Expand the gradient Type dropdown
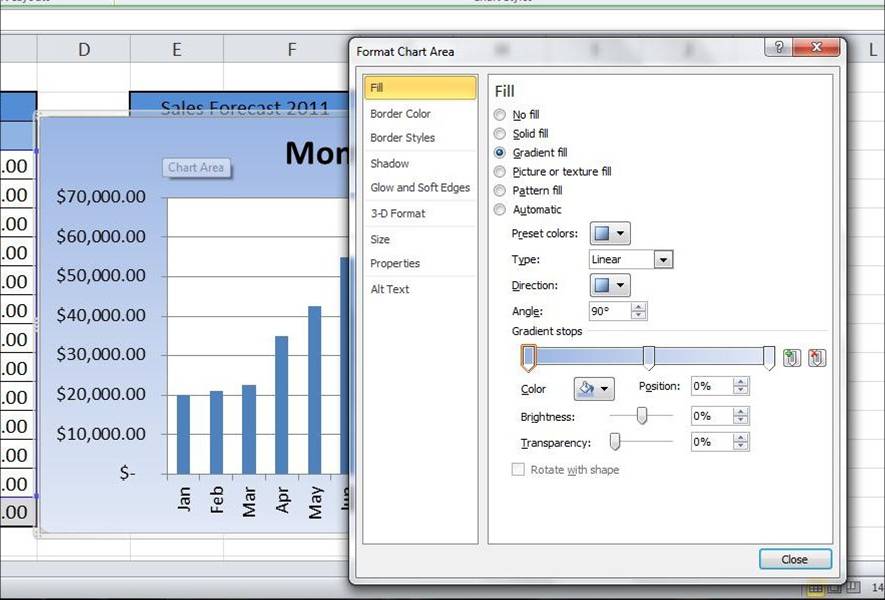Image resolution: width=885 pixels, height=600 pixels. pyautogui.click(x=663, y=260)
